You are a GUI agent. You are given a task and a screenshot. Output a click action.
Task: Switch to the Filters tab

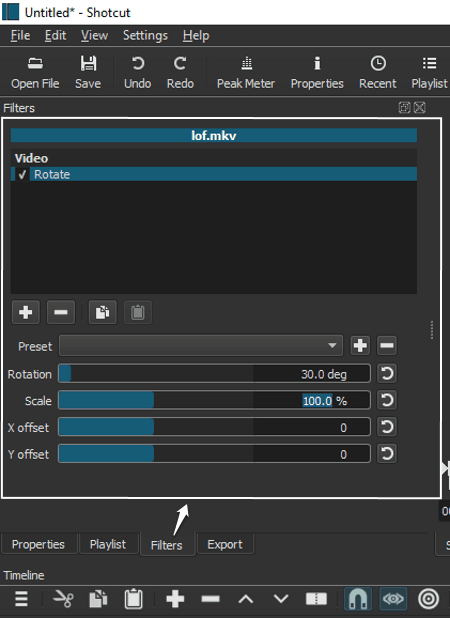(167, 545)
